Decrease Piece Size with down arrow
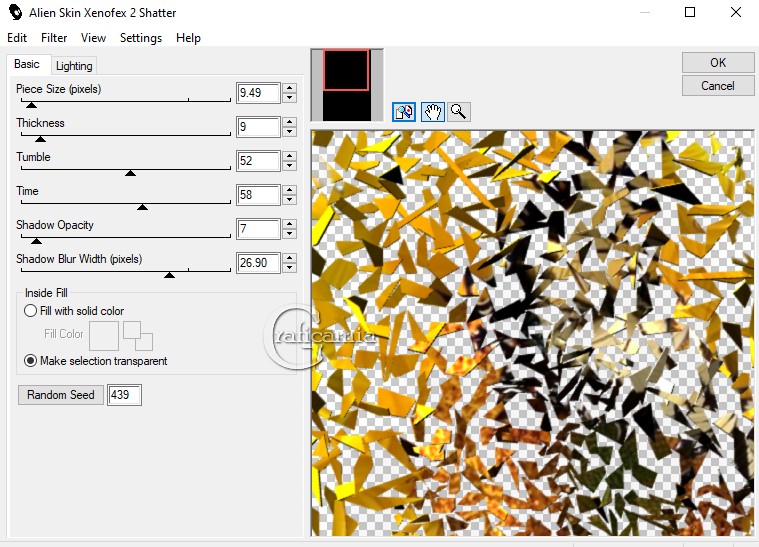The height and width of the screenshot is (547, 759). (289, 98)
